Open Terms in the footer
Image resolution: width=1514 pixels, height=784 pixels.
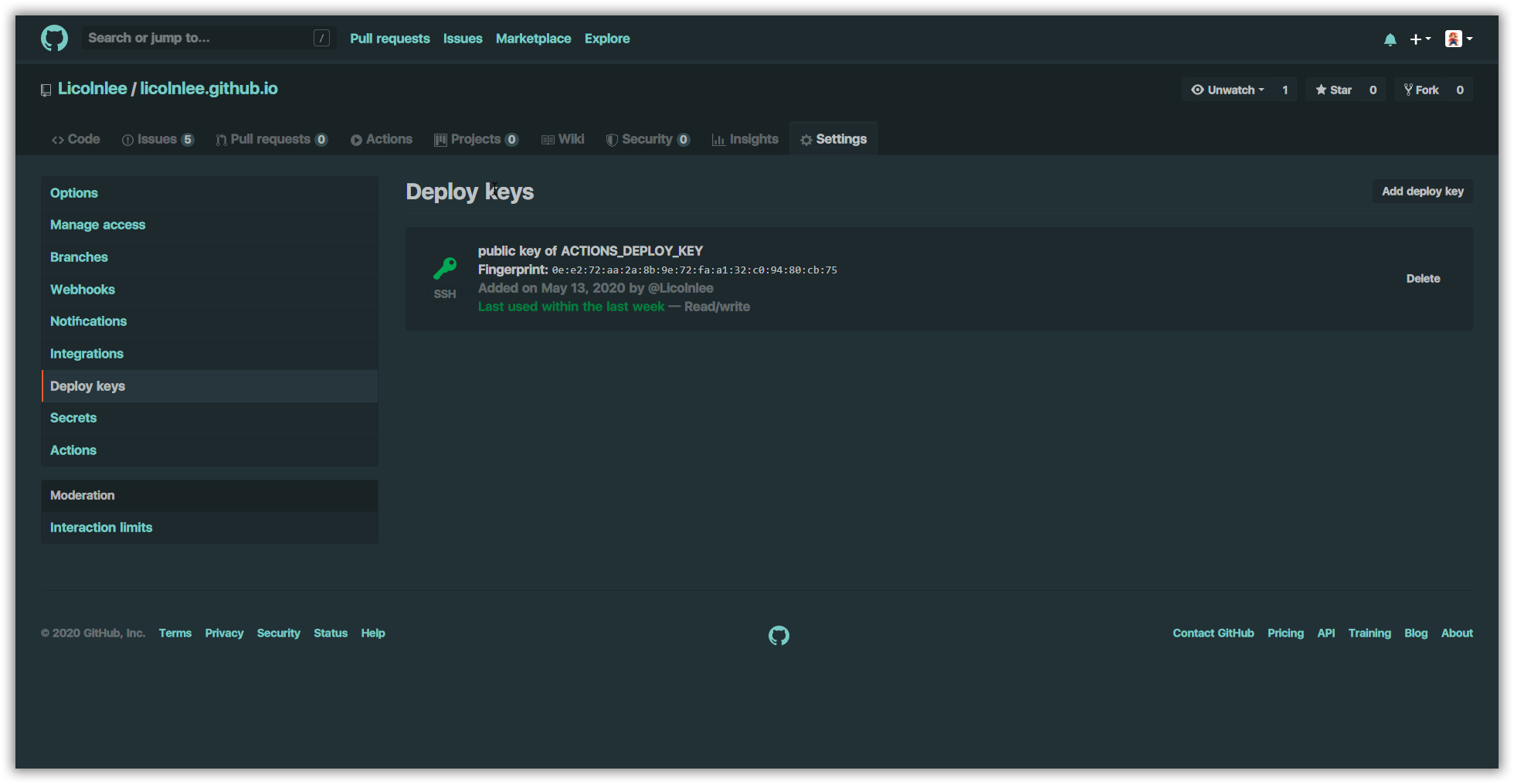click(x=175, y=633)
